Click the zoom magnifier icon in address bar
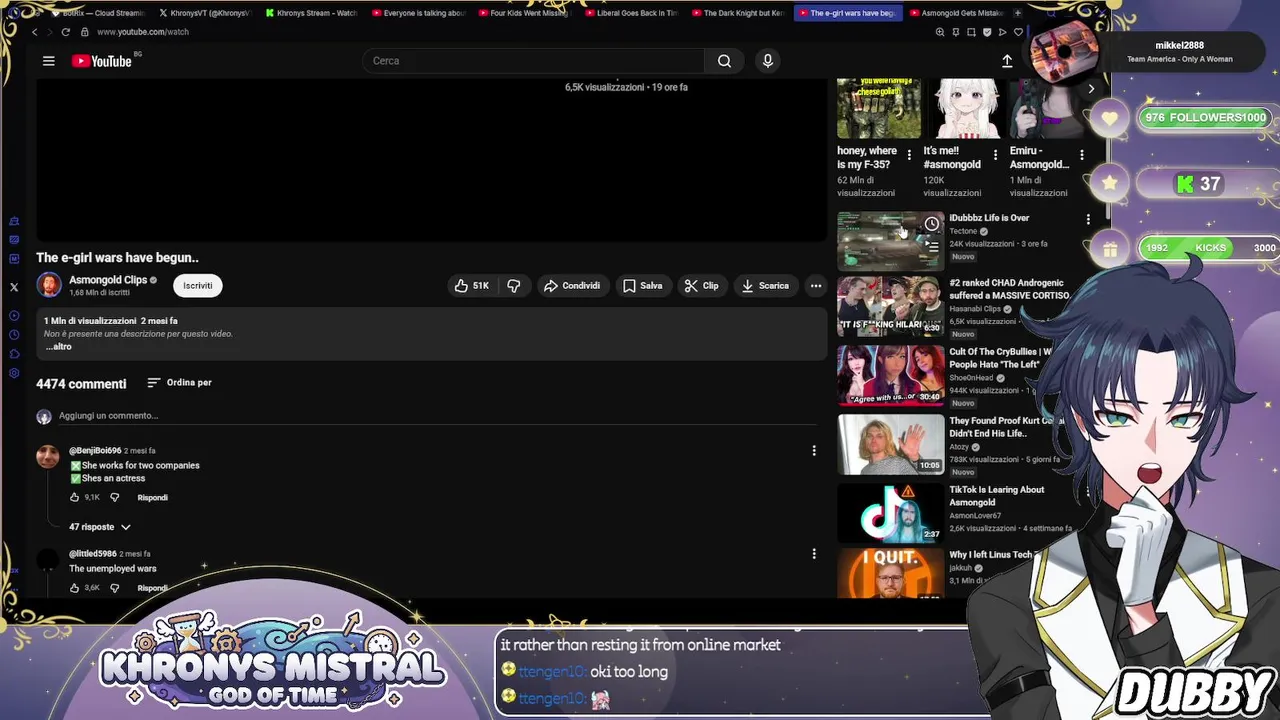The image size is (1280, 720). [940, 32]
